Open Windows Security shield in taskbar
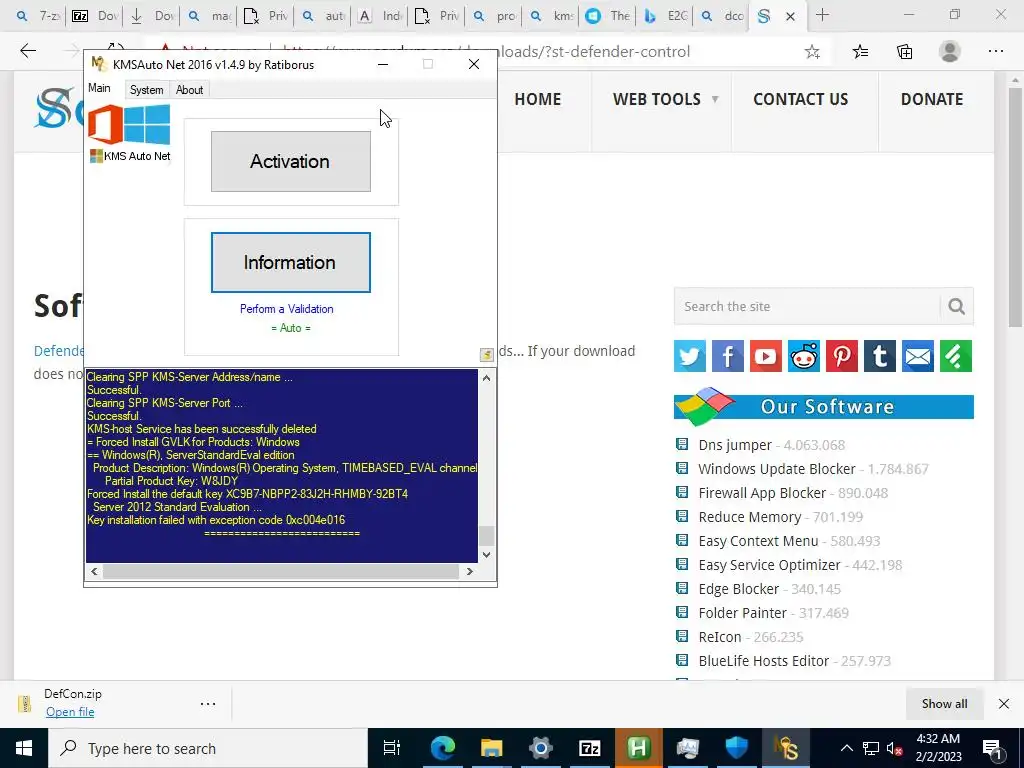The width and height of the screenshot is (1024, 768). [737, 748]
